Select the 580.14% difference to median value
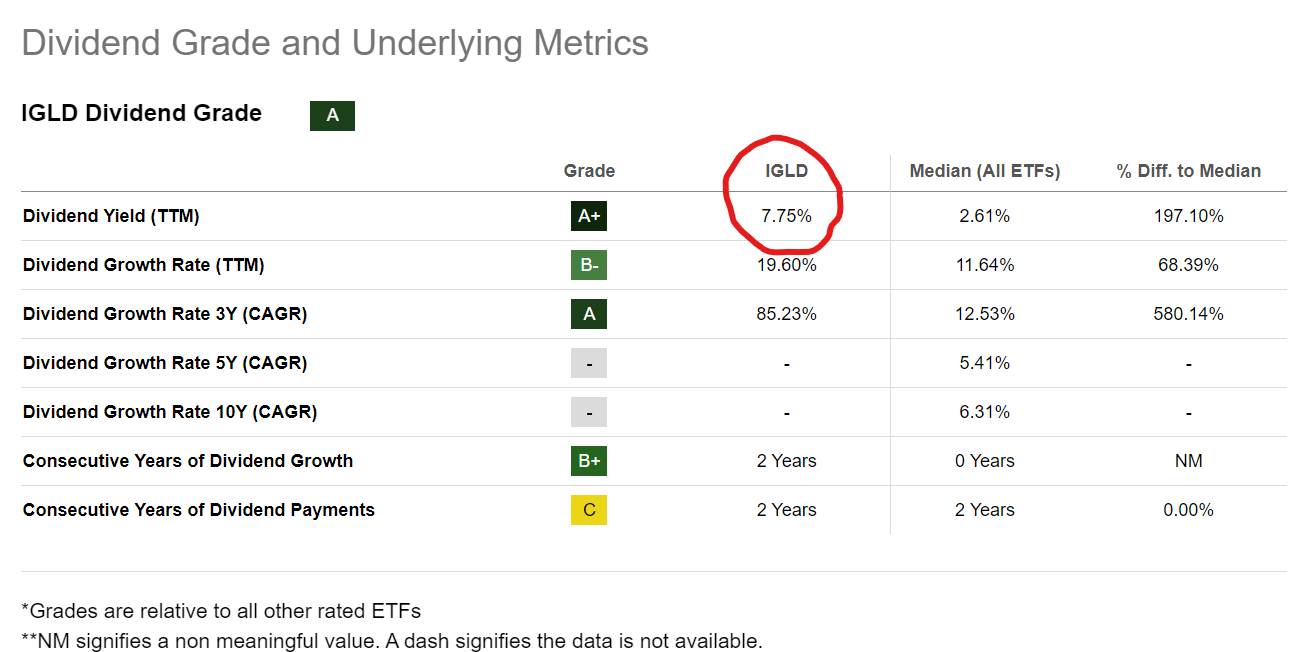Screen dimensions: 1305x652 point(1188,314)
